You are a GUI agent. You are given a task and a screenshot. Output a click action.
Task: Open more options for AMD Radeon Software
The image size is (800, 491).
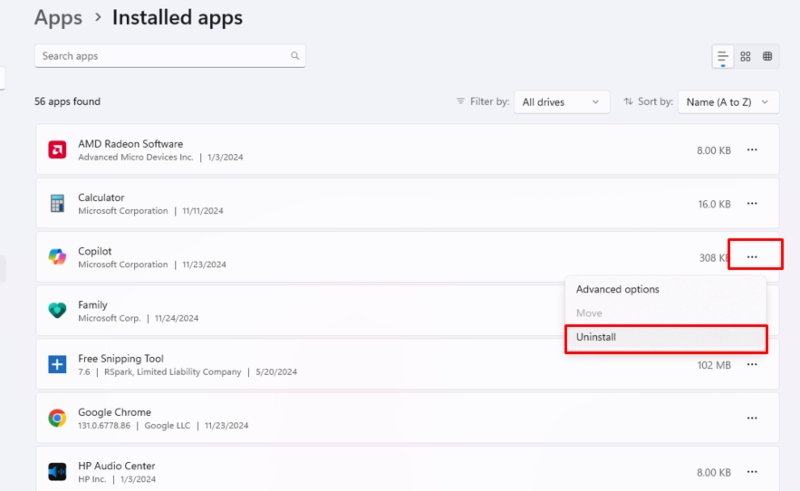tap(752, 150)
